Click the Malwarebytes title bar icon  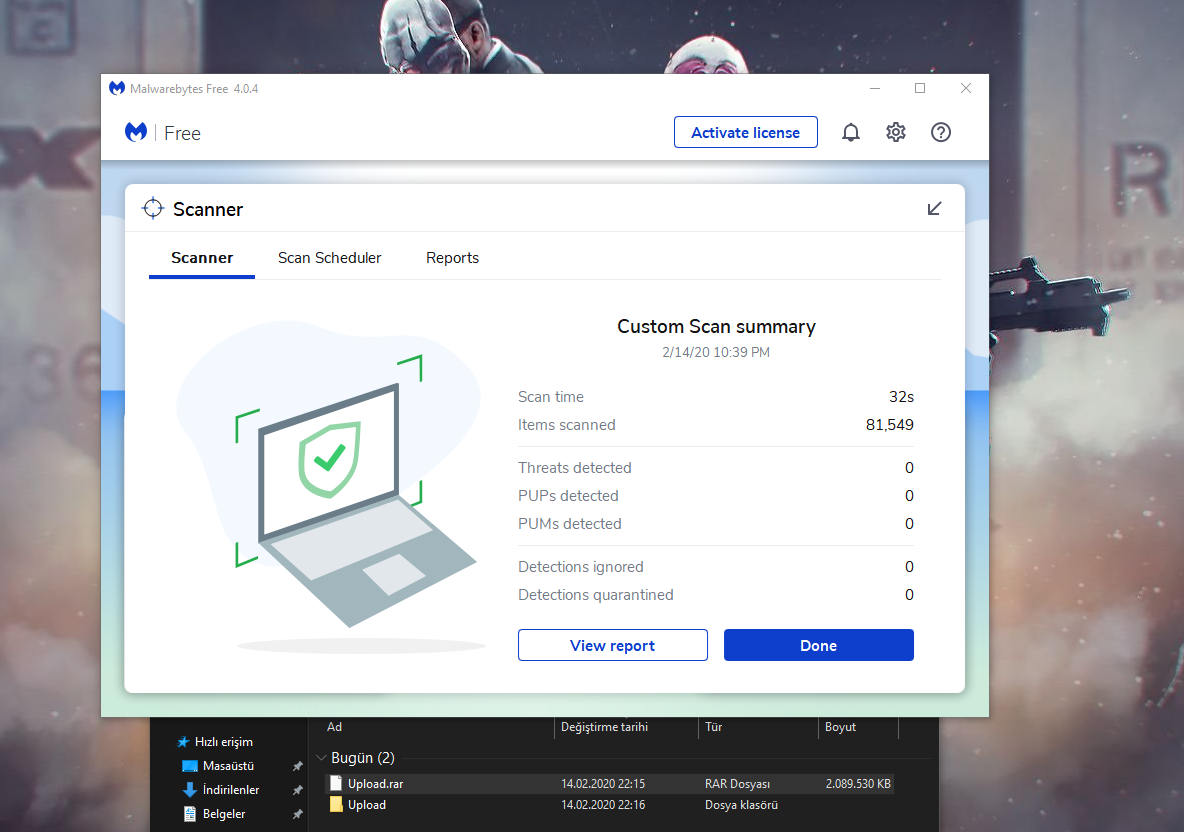coord(117,88)
